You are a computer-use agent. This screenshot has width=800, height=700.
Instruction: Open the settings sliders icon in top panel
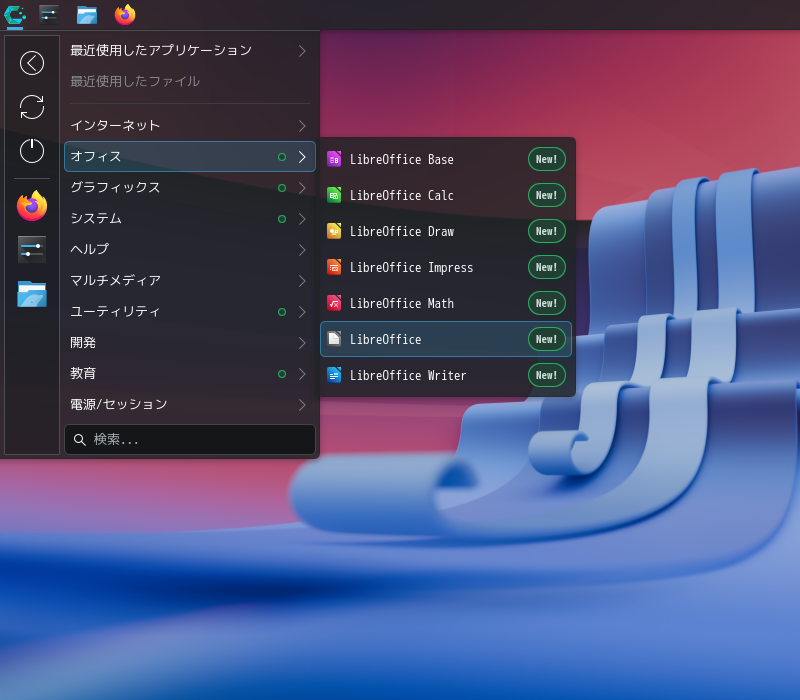(49, 15)
